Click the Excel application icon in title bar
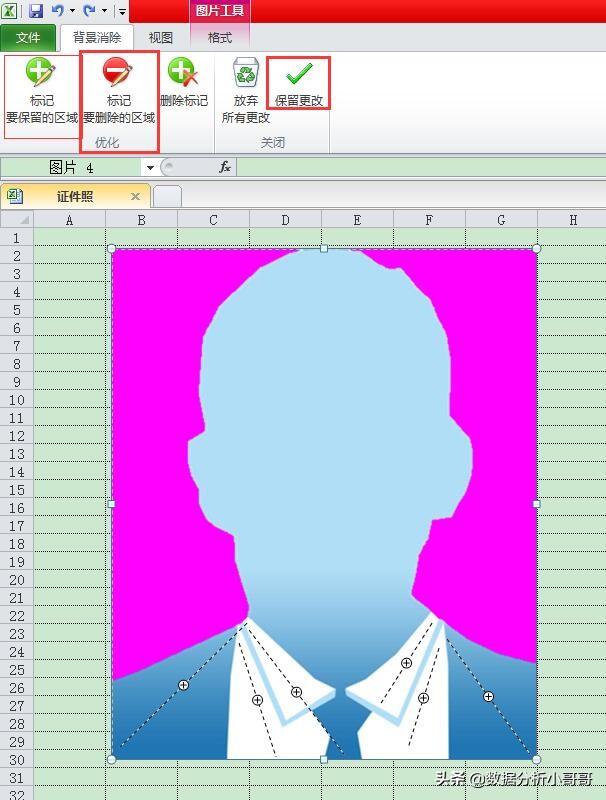Screen dimensions: 606x800 click(9, 10)
